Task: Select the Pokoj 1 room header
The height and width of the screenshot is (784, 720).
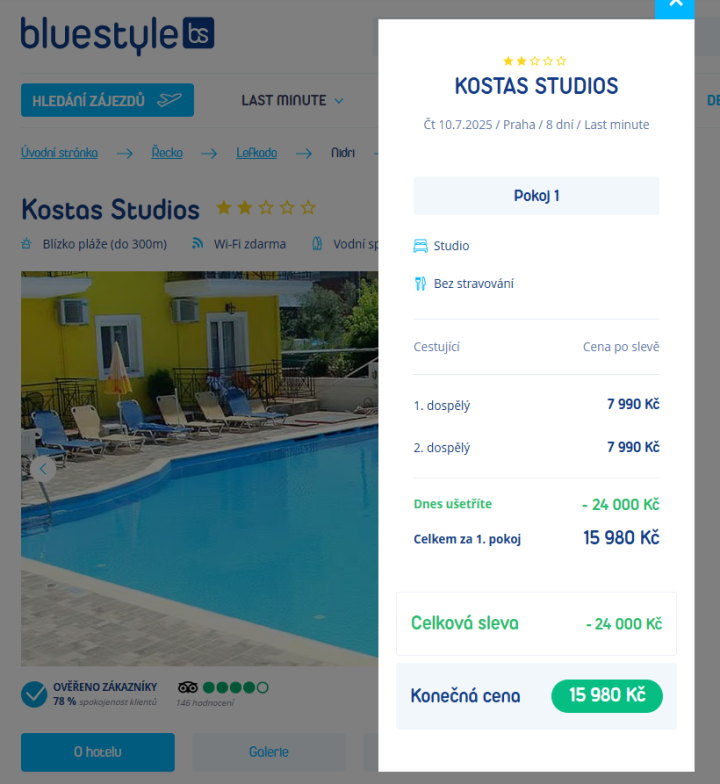Action: (536, 196)
